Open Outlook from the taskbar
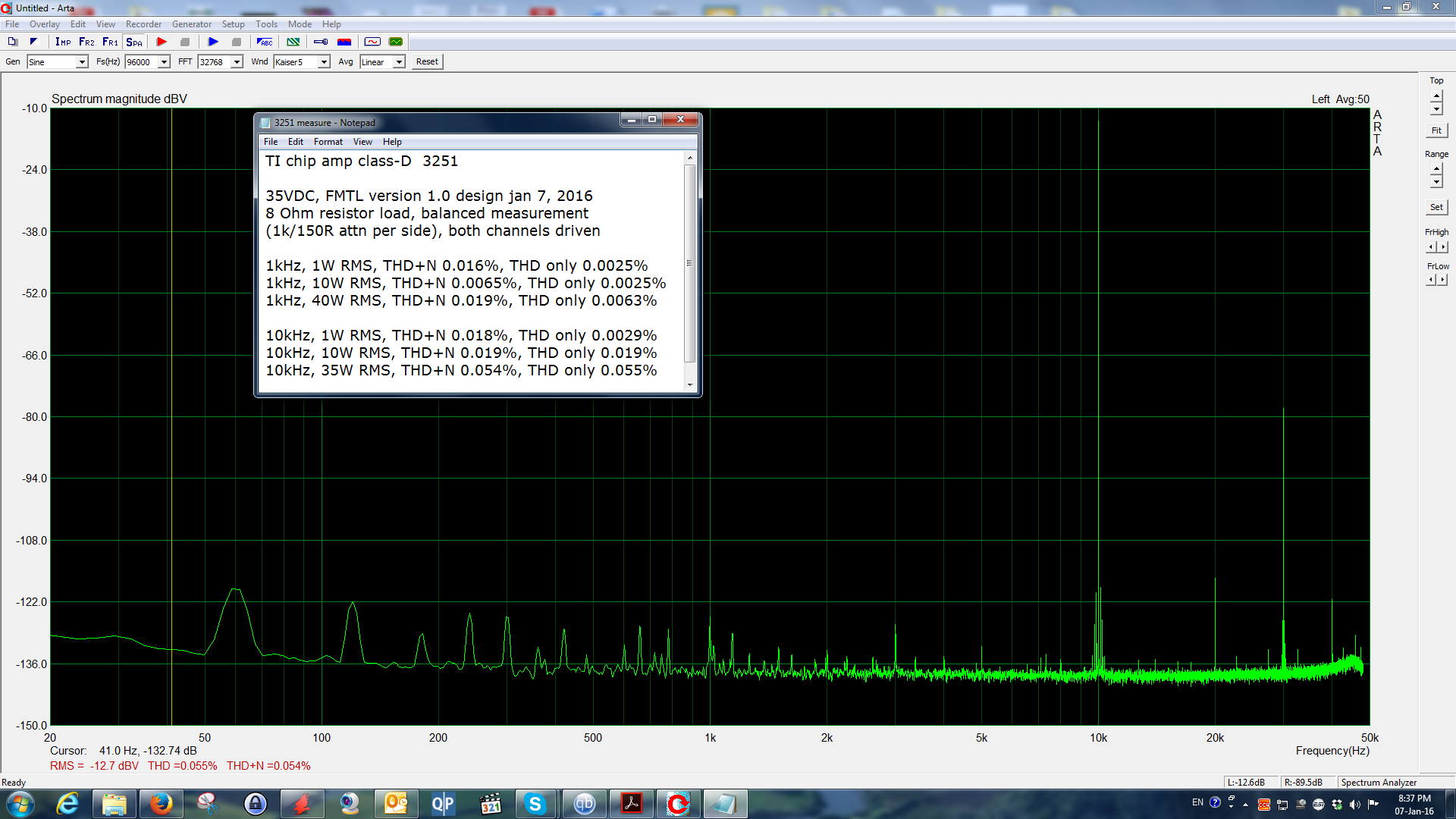This screenshot has width=1456, height=819. click(x=396, y=804)
